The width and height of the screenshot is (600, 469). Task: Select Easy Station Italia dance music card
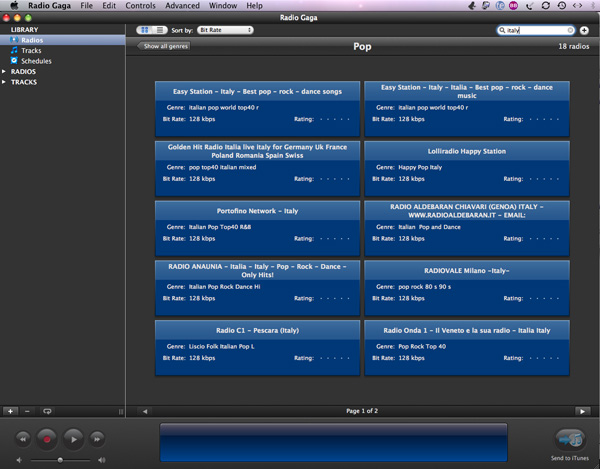pyautogui.click(x=467, y=109)
